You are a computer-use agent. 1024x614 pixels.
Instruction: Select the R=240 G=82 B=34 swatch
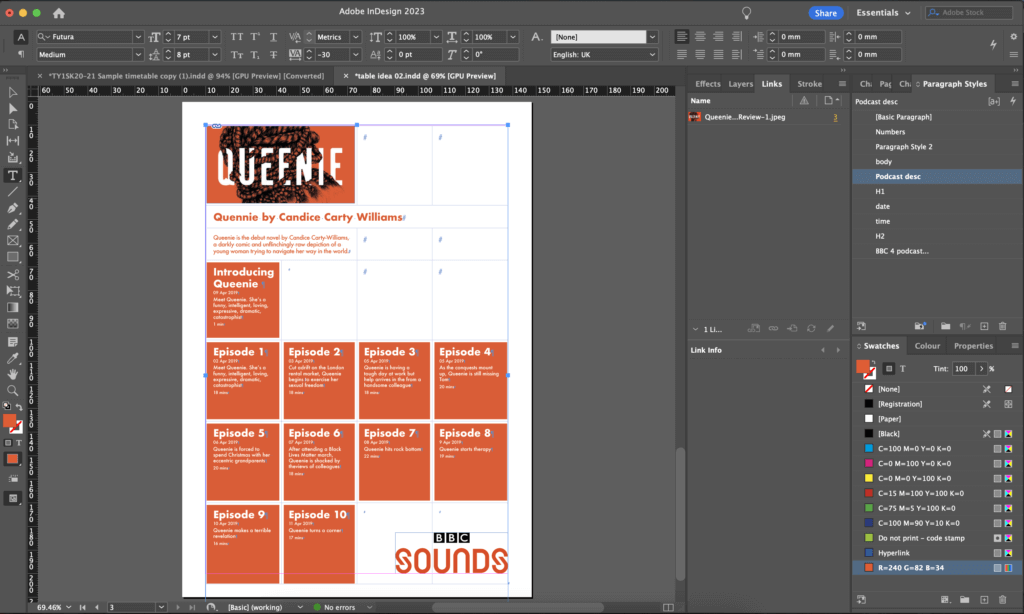click(x=937, y=568)
